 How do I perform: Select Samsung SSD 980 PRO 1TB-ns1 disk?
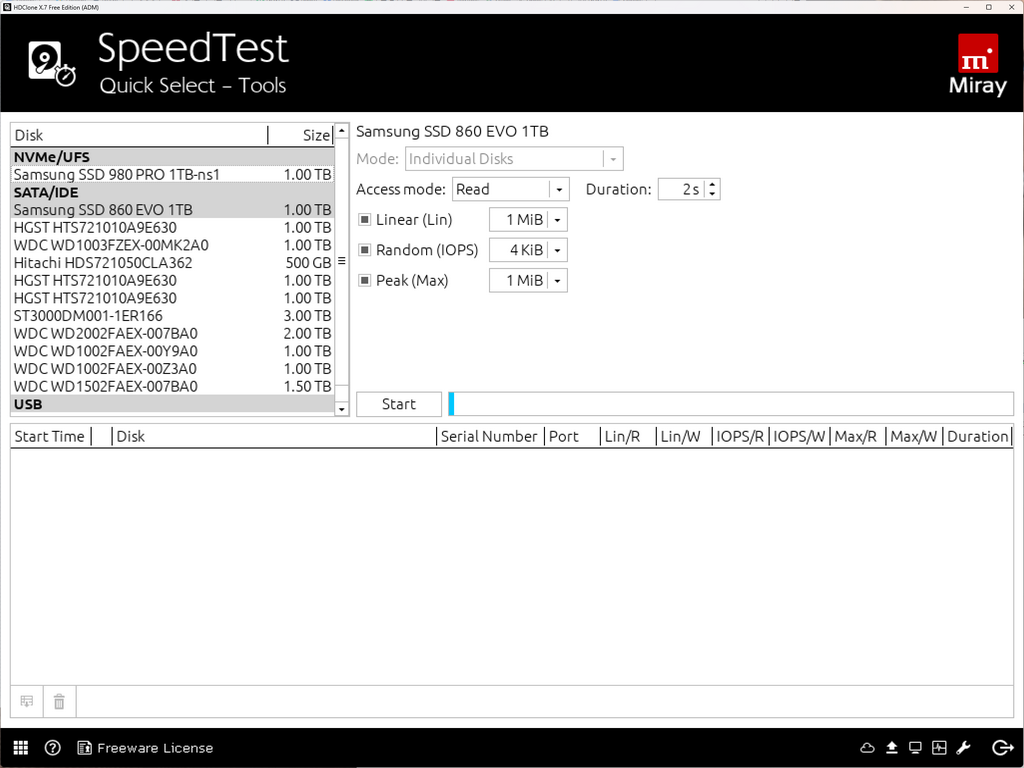click(x=172, y=174)
